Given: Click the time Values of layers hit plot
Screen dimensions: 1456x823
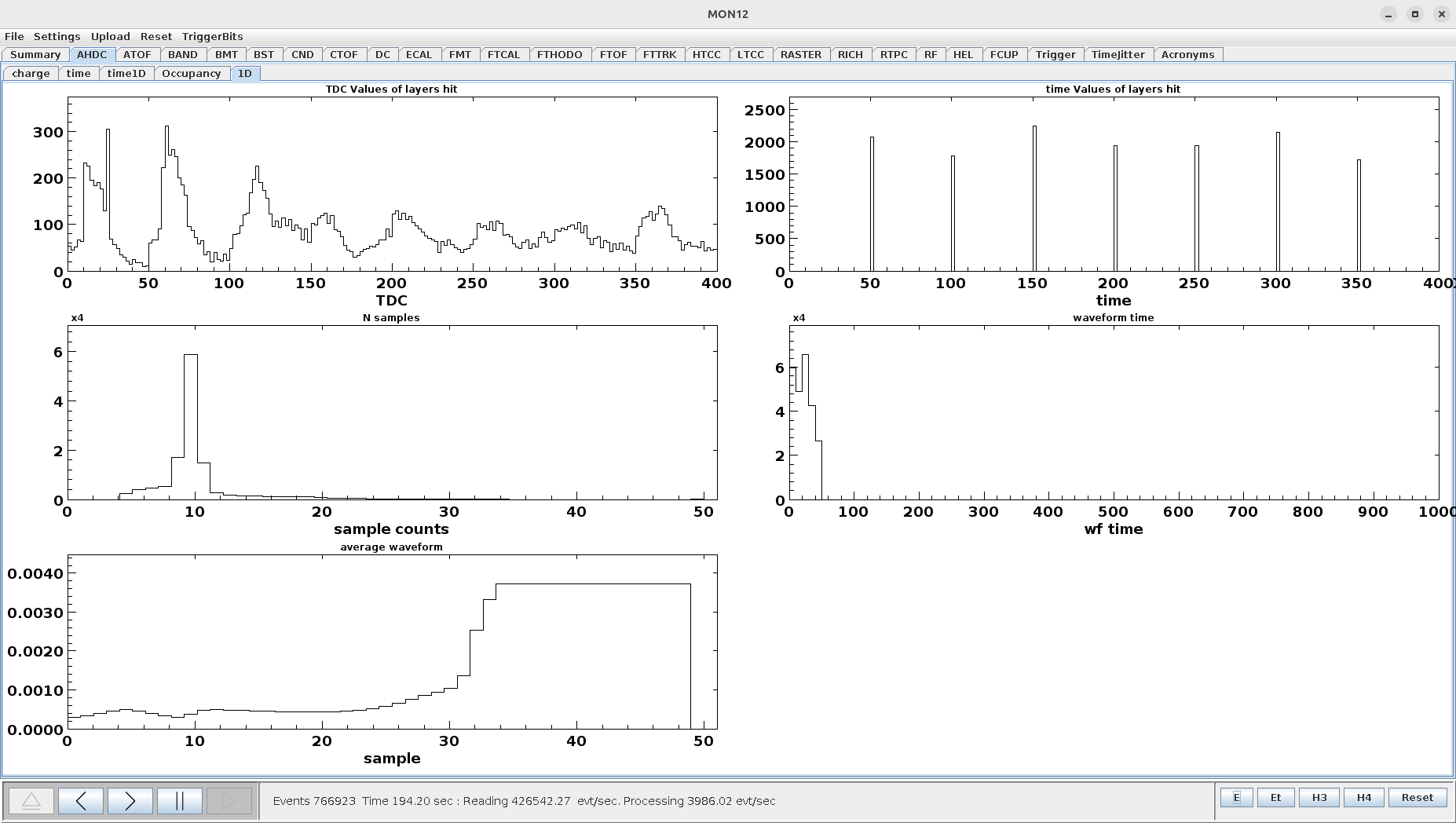Looking at the screenshot, I should tap(1114, 184).
